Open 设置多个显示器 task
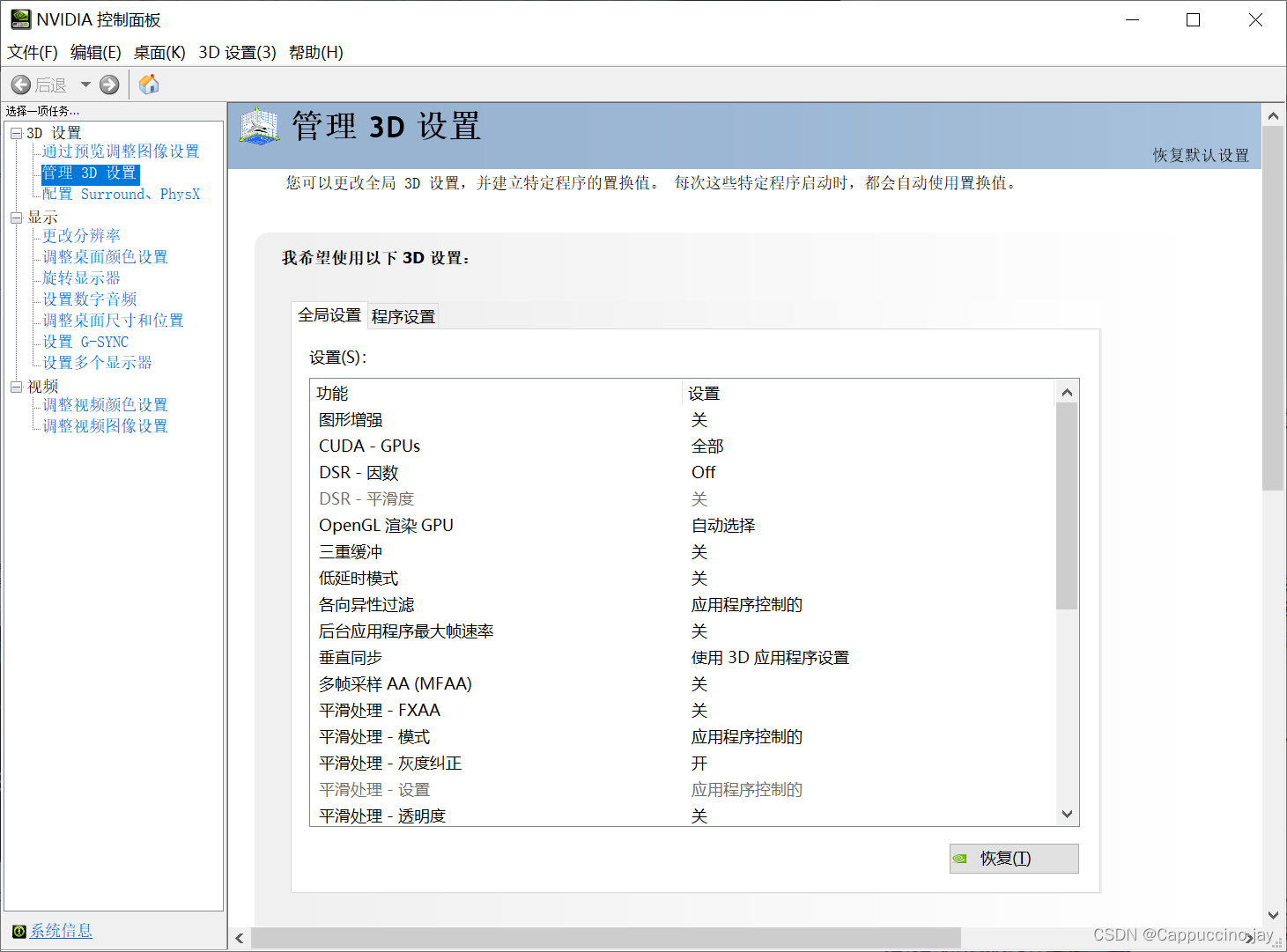The height and width of the screenshot is (952, 1287). 98,363
